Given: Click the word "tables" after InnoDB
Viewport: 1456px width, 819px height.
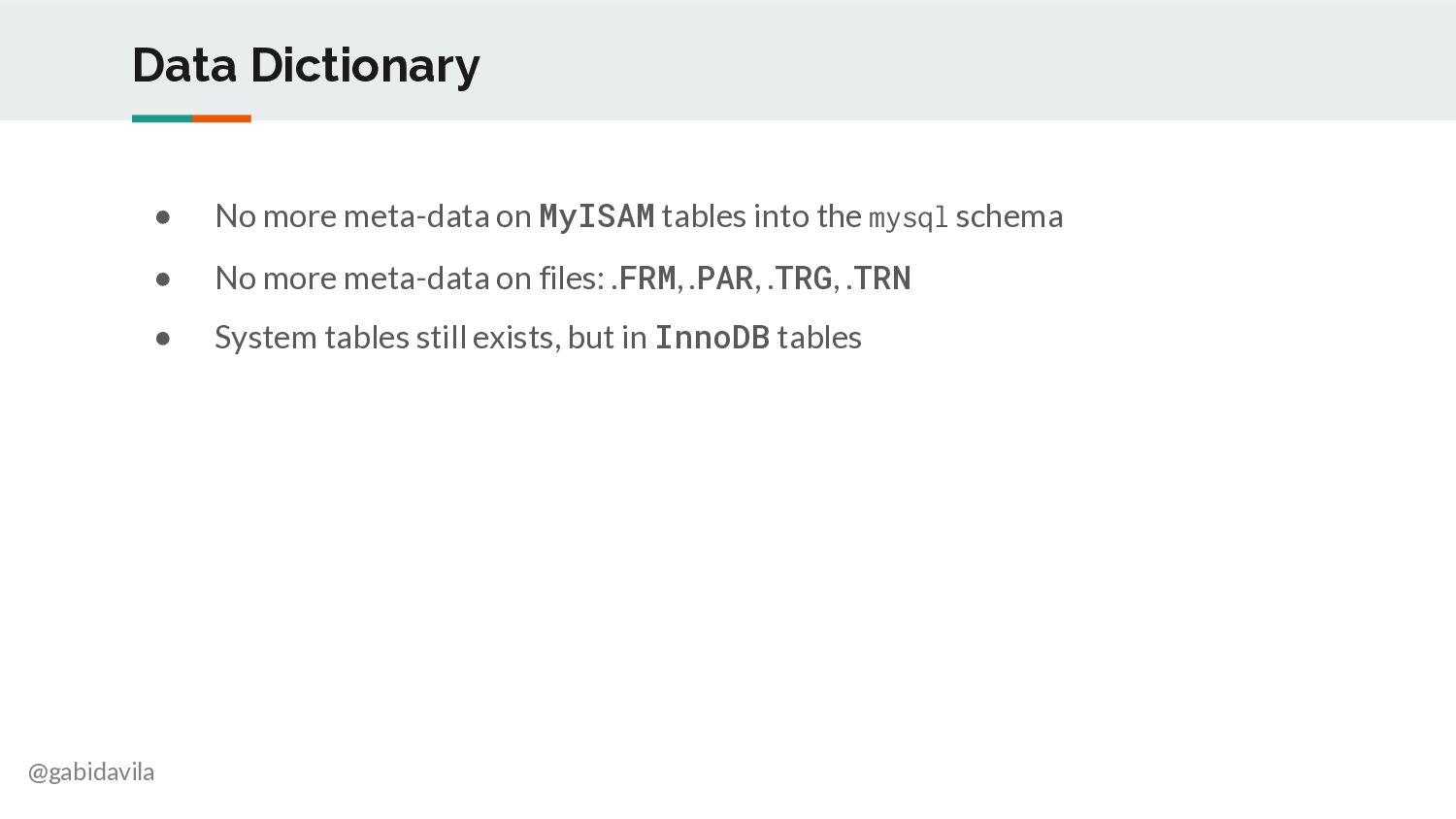Looking at the screenshot, I should point(819,338).
